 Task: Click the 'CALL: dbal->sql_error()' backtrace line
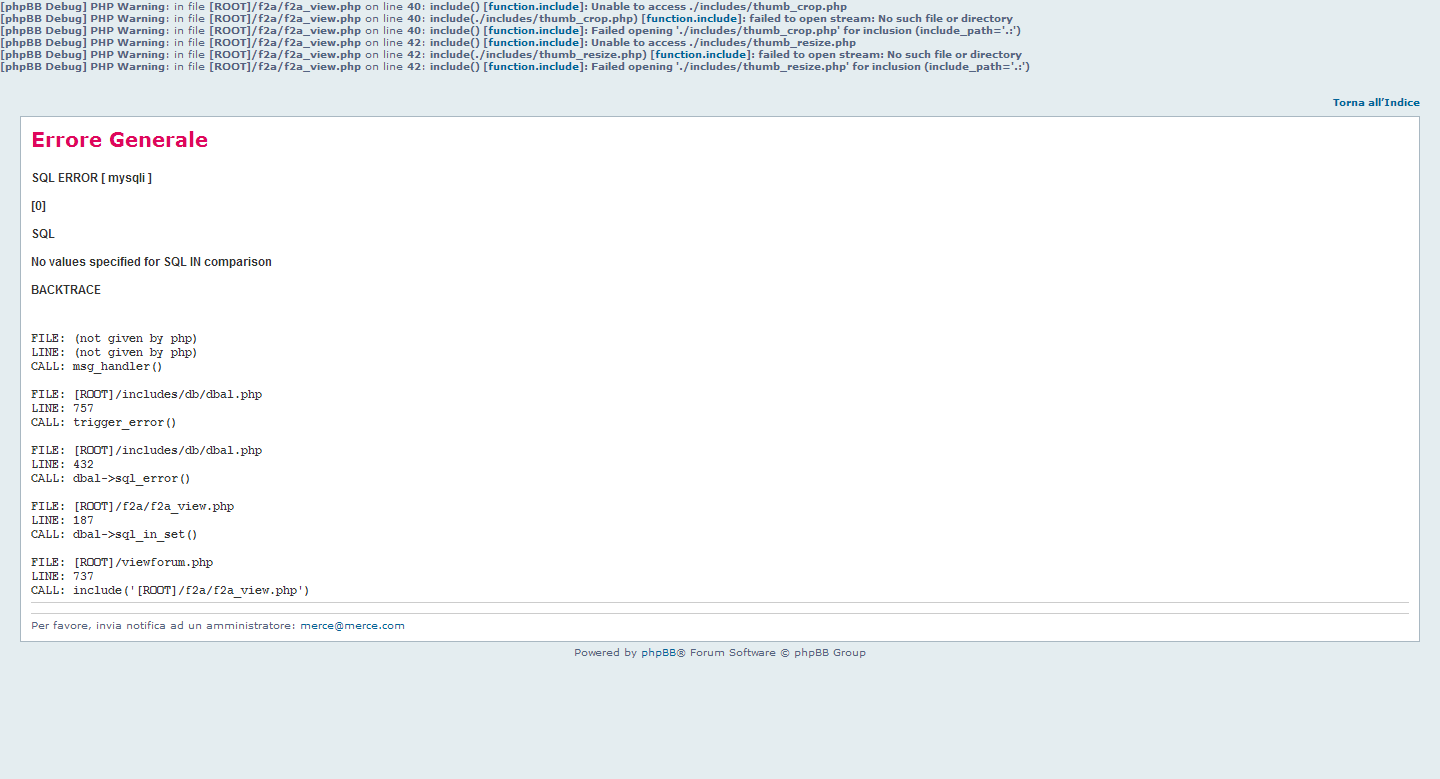[x=111, y=479]
